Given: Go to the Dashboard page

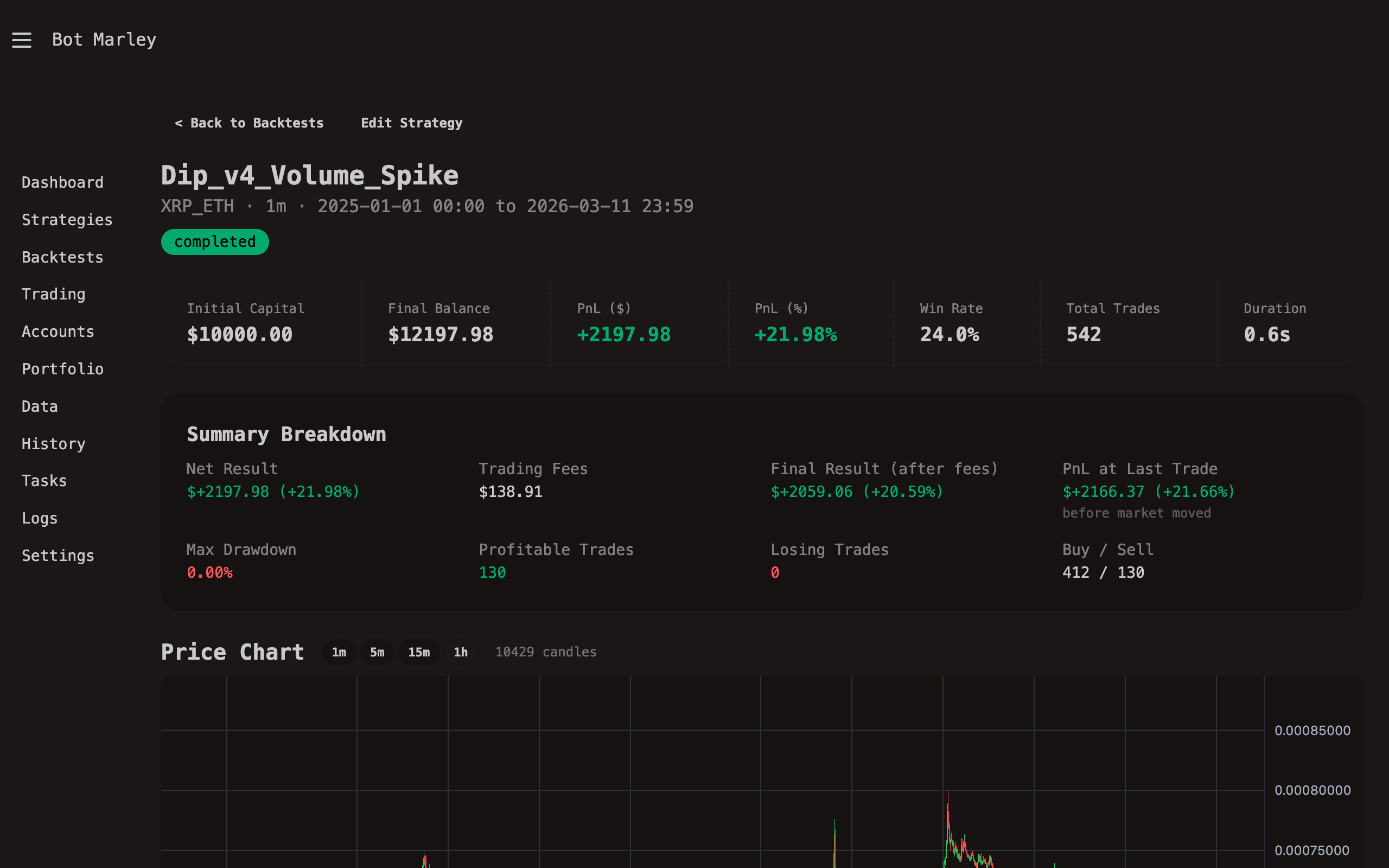Looking at the screenshot, I should coord(62,182).
